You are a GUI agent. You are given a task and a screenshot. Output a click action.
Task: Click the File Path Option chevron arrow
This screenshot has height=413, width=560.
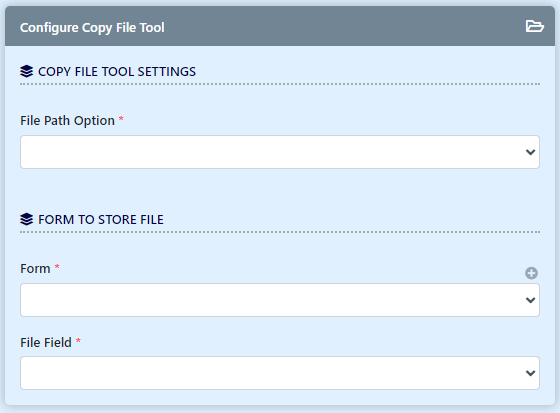click(530, 152)
